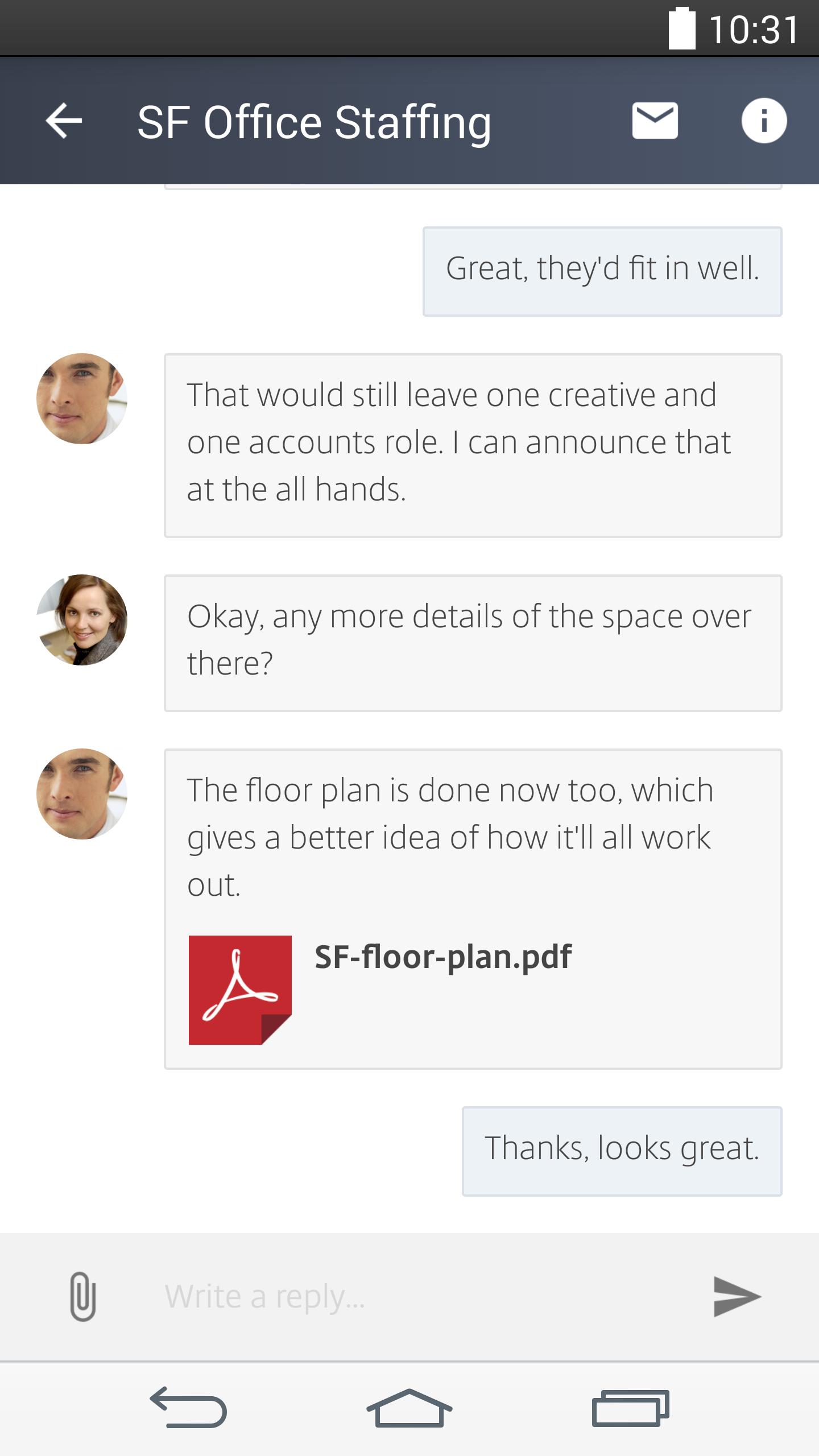Open the SF-floor-plan.pdf attachment link
The width and height of the screenshot is (819, 1456).
[x=442, y=957]
